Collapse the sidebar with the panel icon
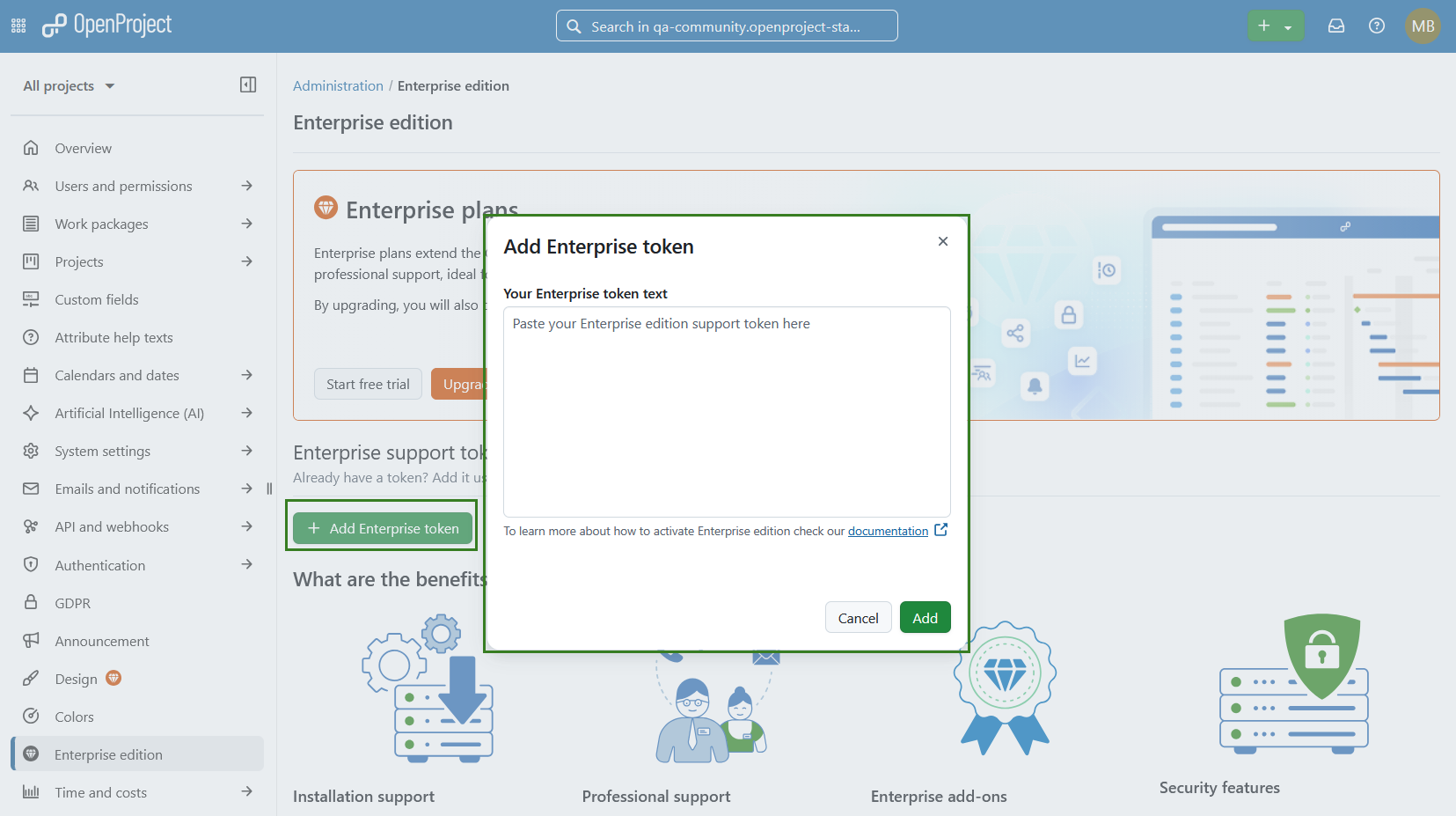 pyautogui.click(x=248, y=85)
